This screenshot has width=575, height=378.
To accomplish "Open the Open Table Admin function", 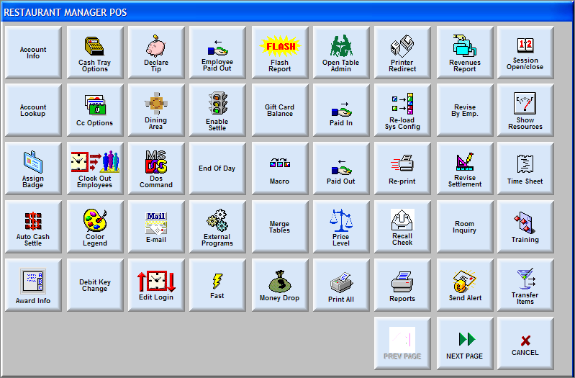I will click(x=341, y=52).
